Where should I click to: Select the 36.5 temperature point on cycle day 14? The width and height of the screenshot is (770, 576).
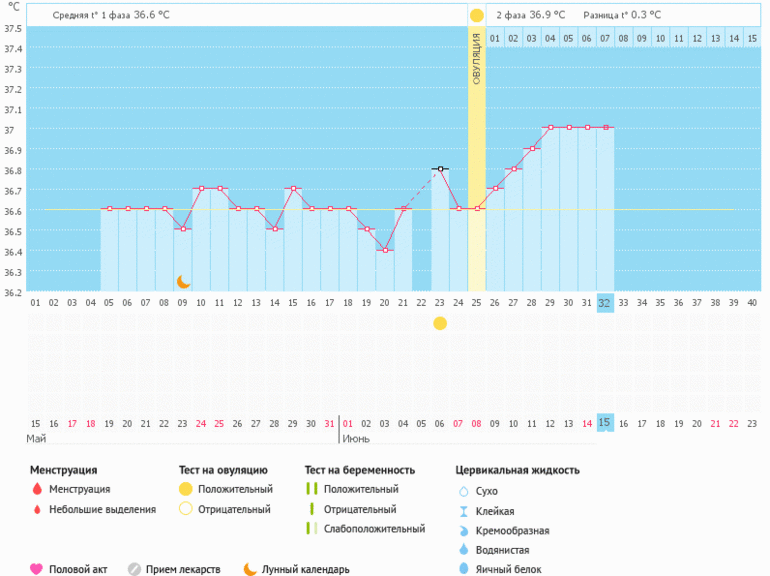coord(275,229)
